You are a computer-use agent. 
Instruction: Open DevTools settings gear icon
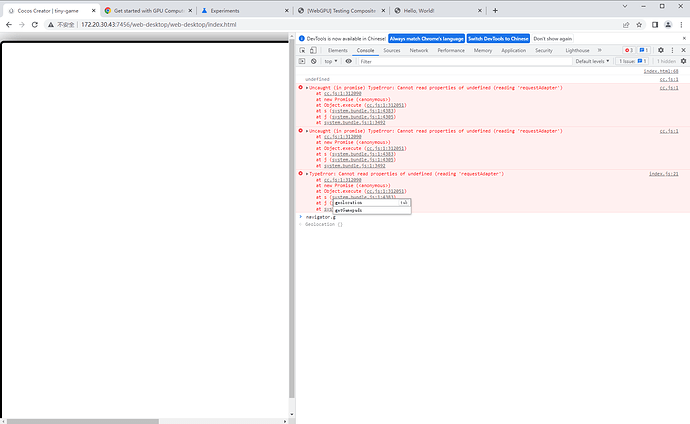[x=661, y=50]
